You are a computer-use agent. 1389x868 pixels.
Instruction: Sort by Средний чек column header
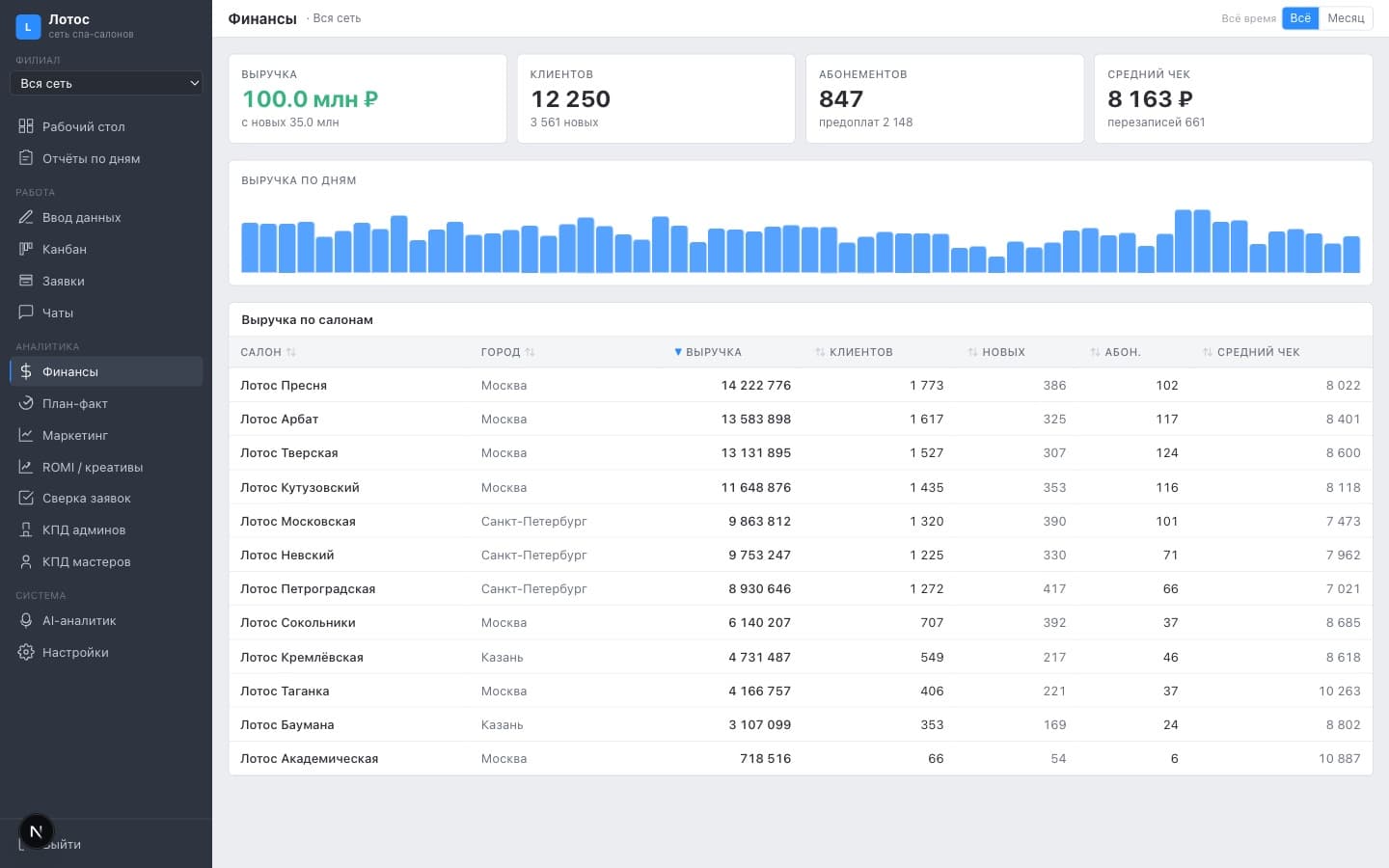click(x=1252, y=352)
